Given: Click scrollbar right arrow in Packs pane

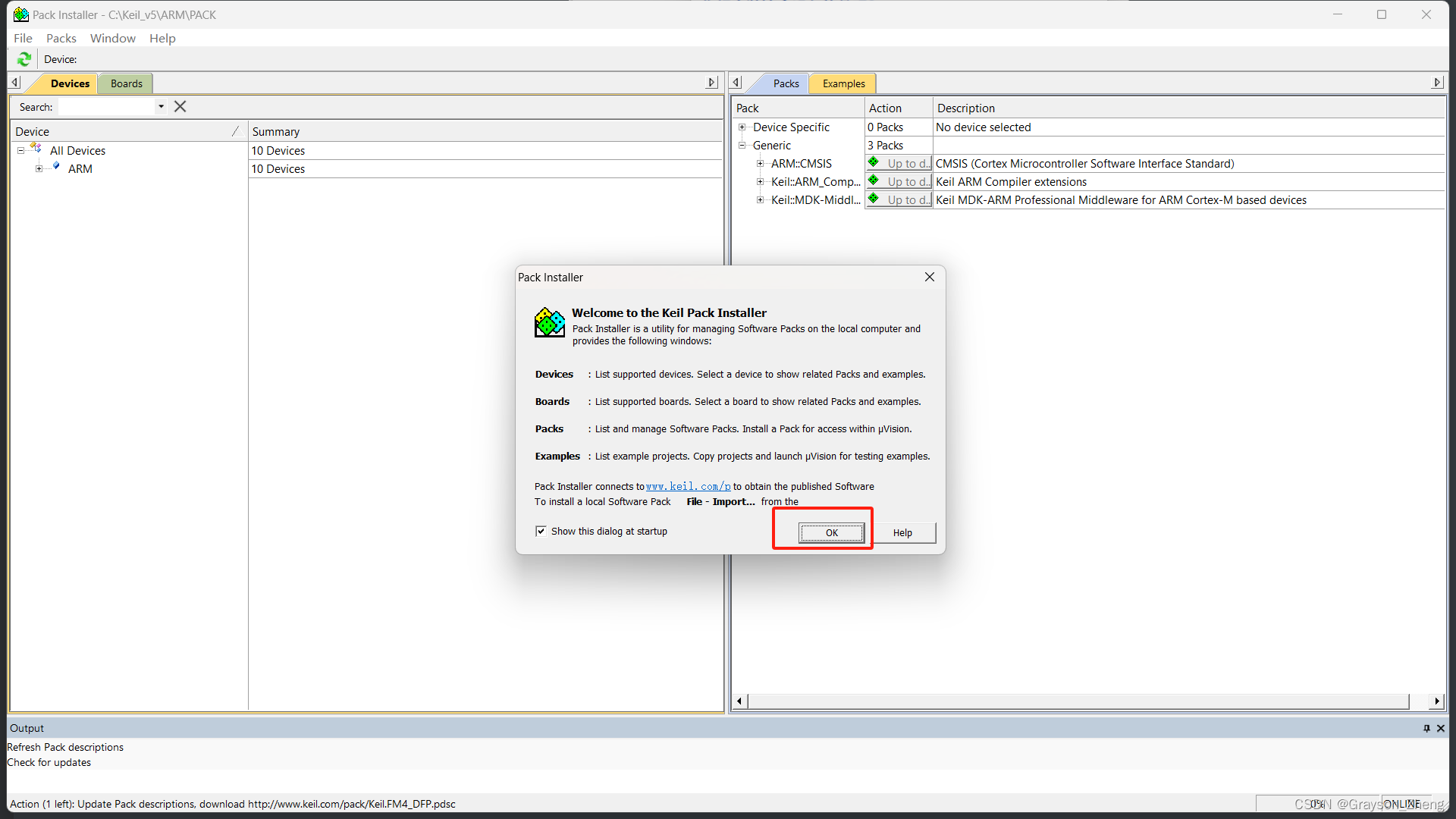Looking at the screenshot, I should pos(1437,701).
